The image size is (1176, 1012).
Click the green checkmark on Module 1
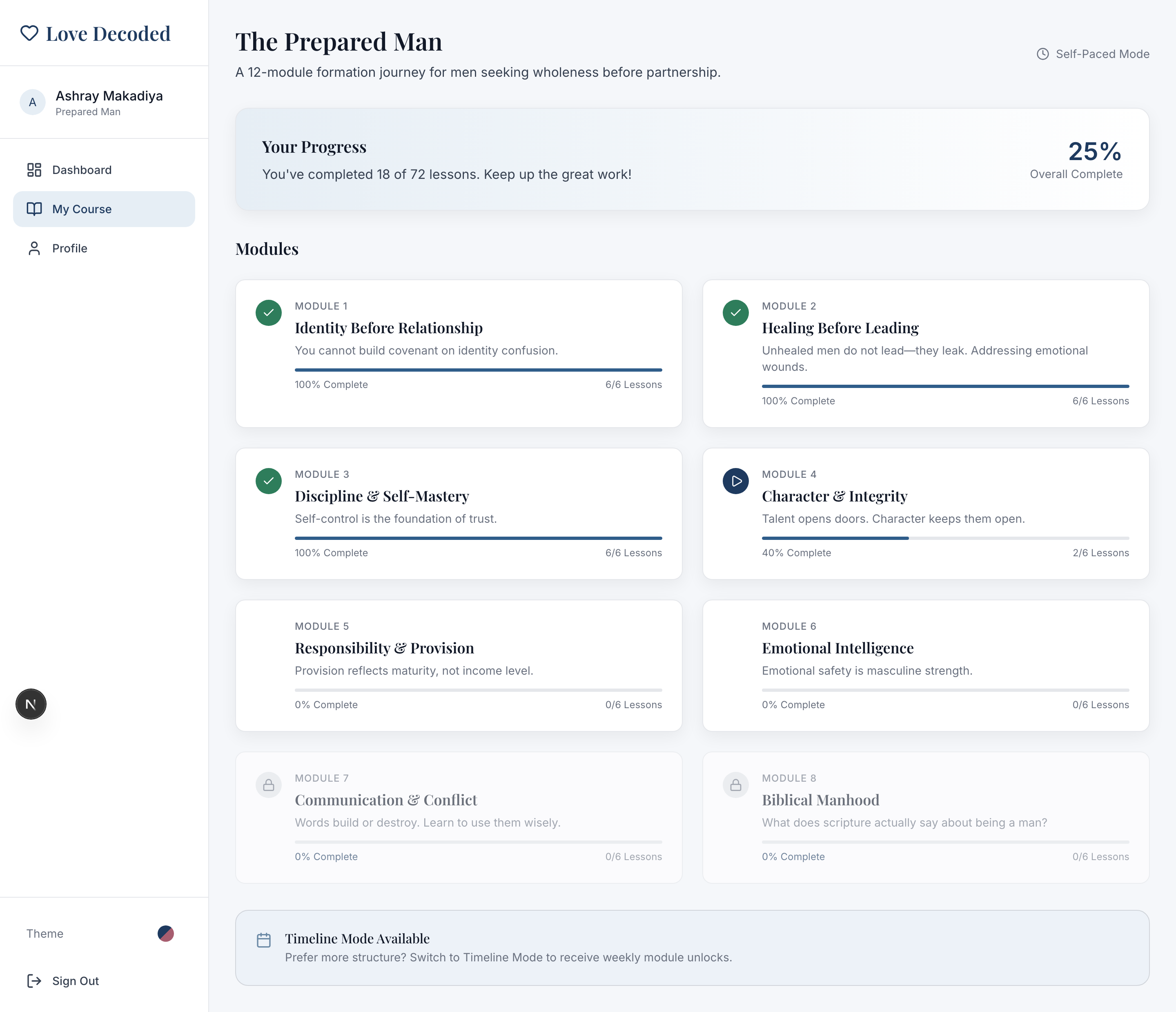268,313
